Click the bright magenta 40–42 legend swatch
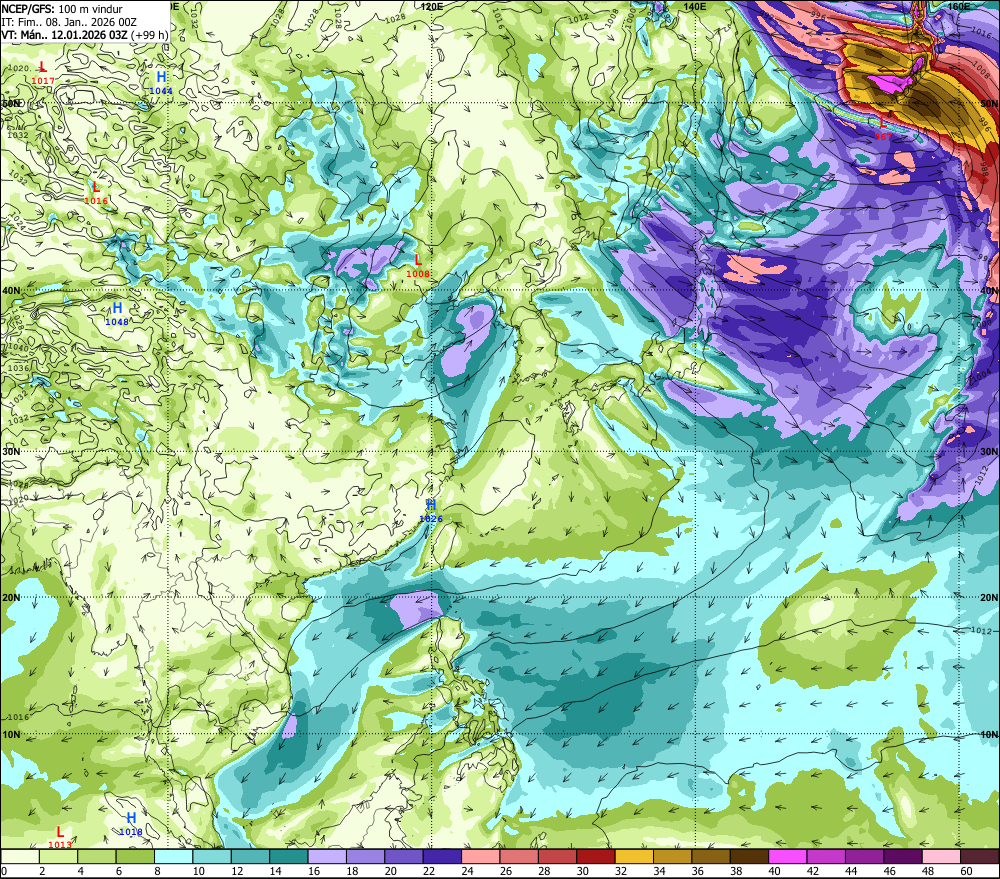Image resolution: width=1000 pixels, height=879 pixels. [788, 857]
